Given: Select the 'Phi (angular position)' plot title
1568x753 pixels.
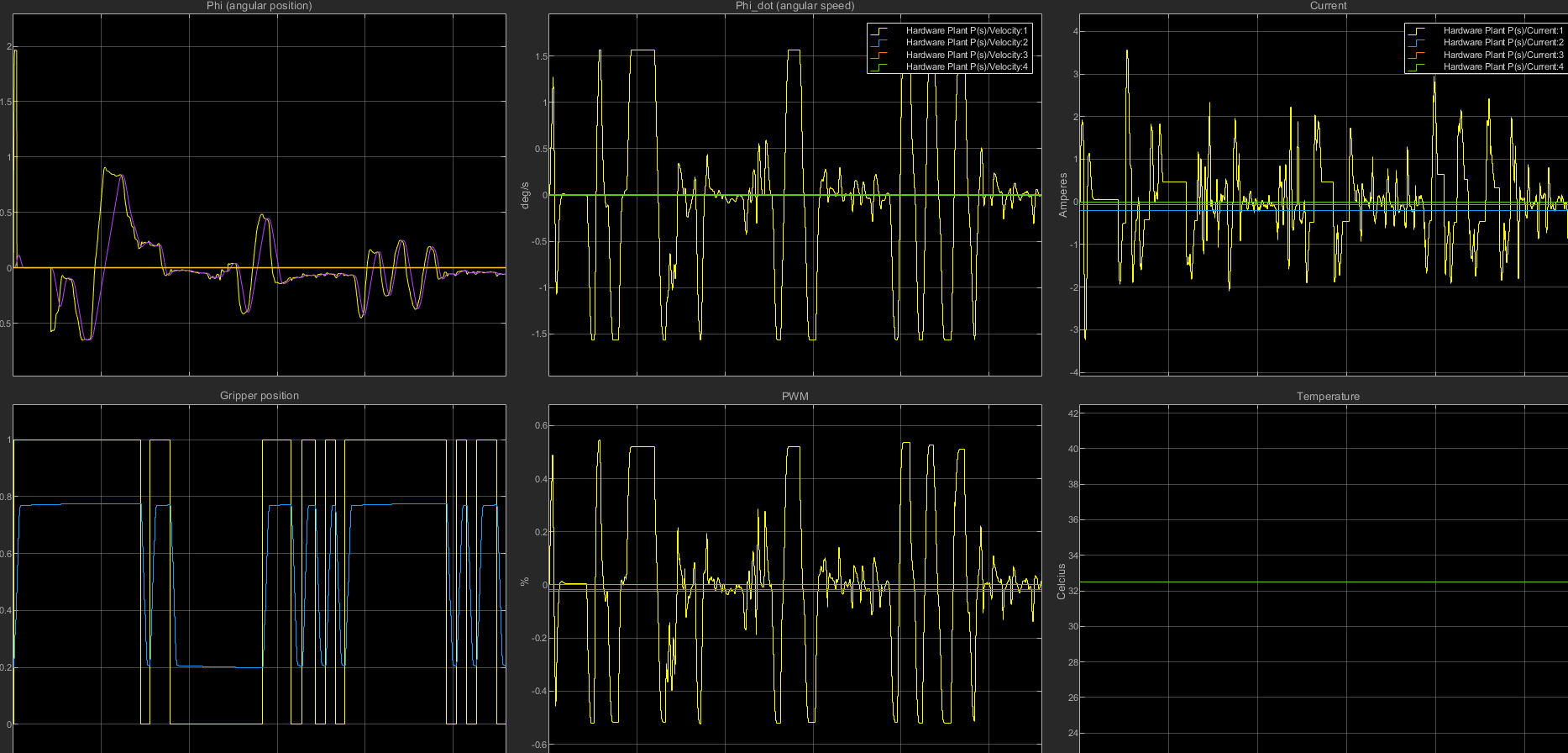Looking at the screenshot, I should pos(260,6).
